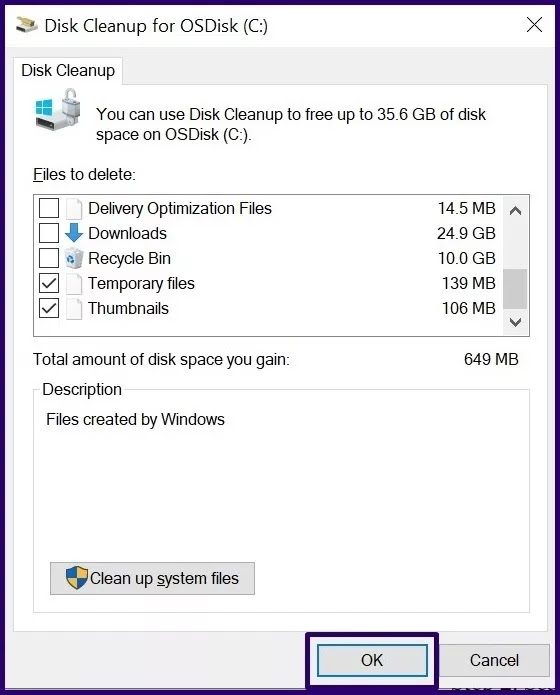Click the UAC shield icon on cleanup button
560x695 pixels.
77,578
